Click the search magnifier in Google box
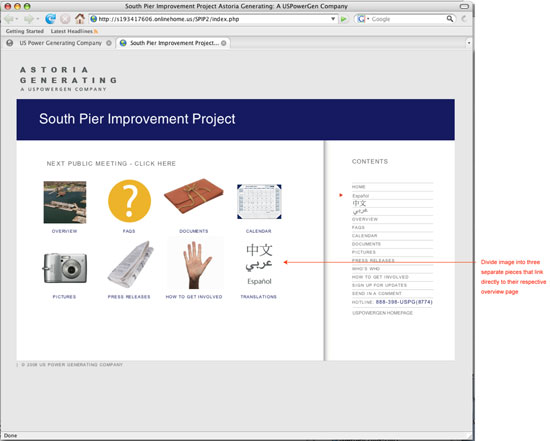The height and width of the screenshot is (441, 550). pyautogui.click(x=450, y=19)
